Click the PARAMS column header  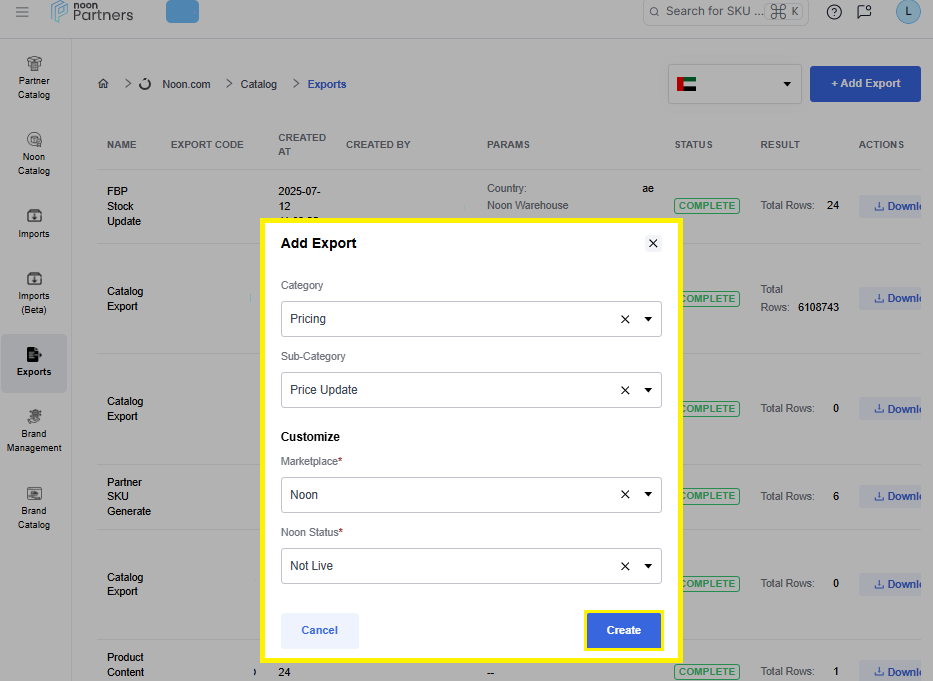pos(508,145)
